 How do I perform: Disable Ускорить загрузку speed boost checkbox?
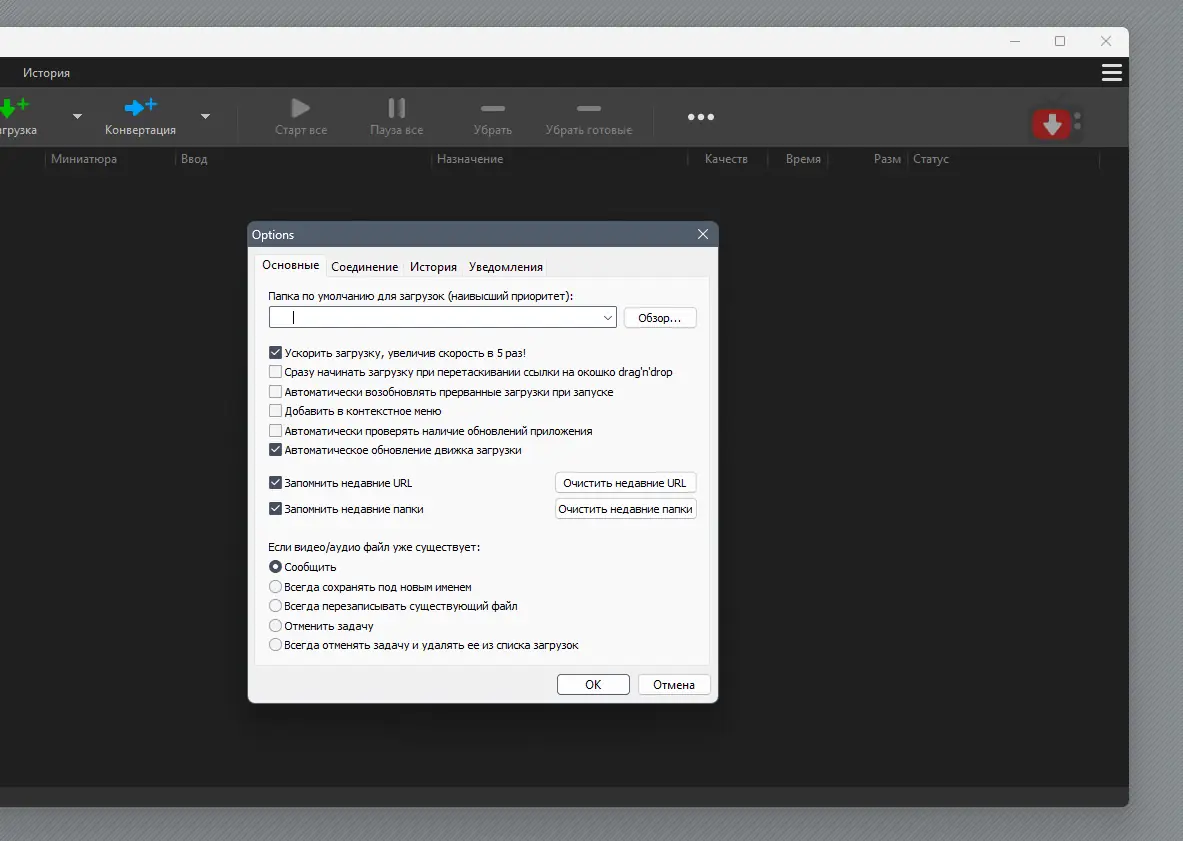click(x=275, y=352)
